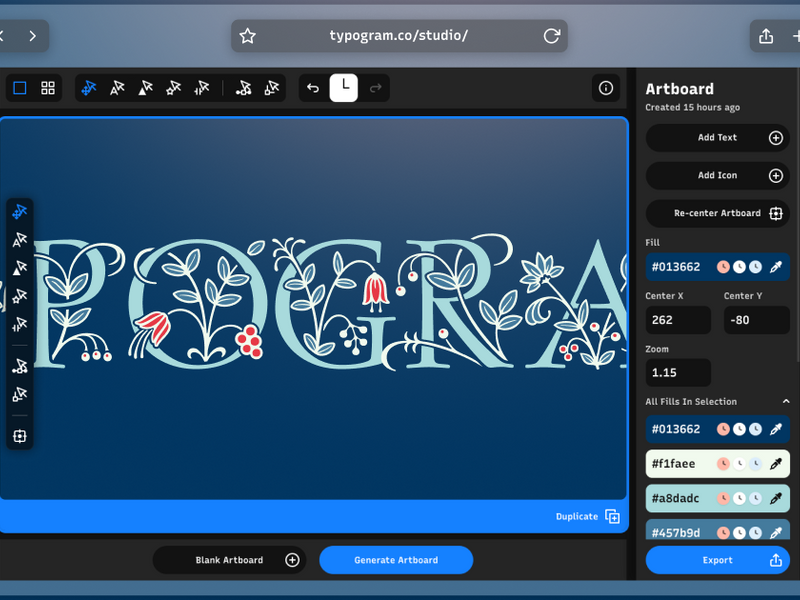
Task: Select the move cursor in left vertical toolbar
Action: coord(20,212)
